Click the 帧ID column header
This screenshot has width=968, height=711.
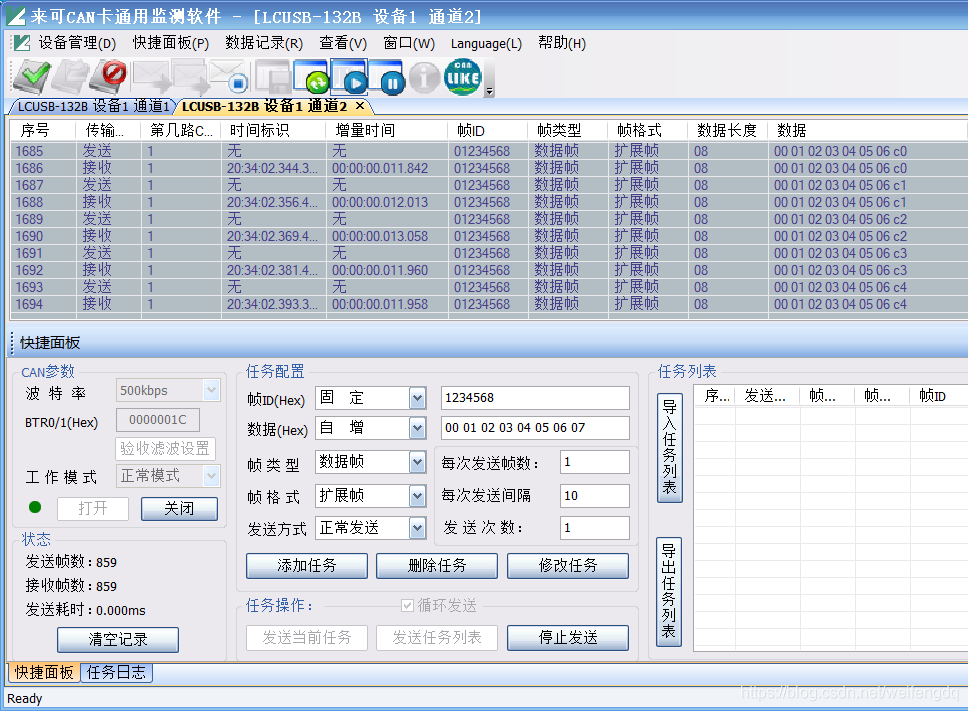pos(488,130)
